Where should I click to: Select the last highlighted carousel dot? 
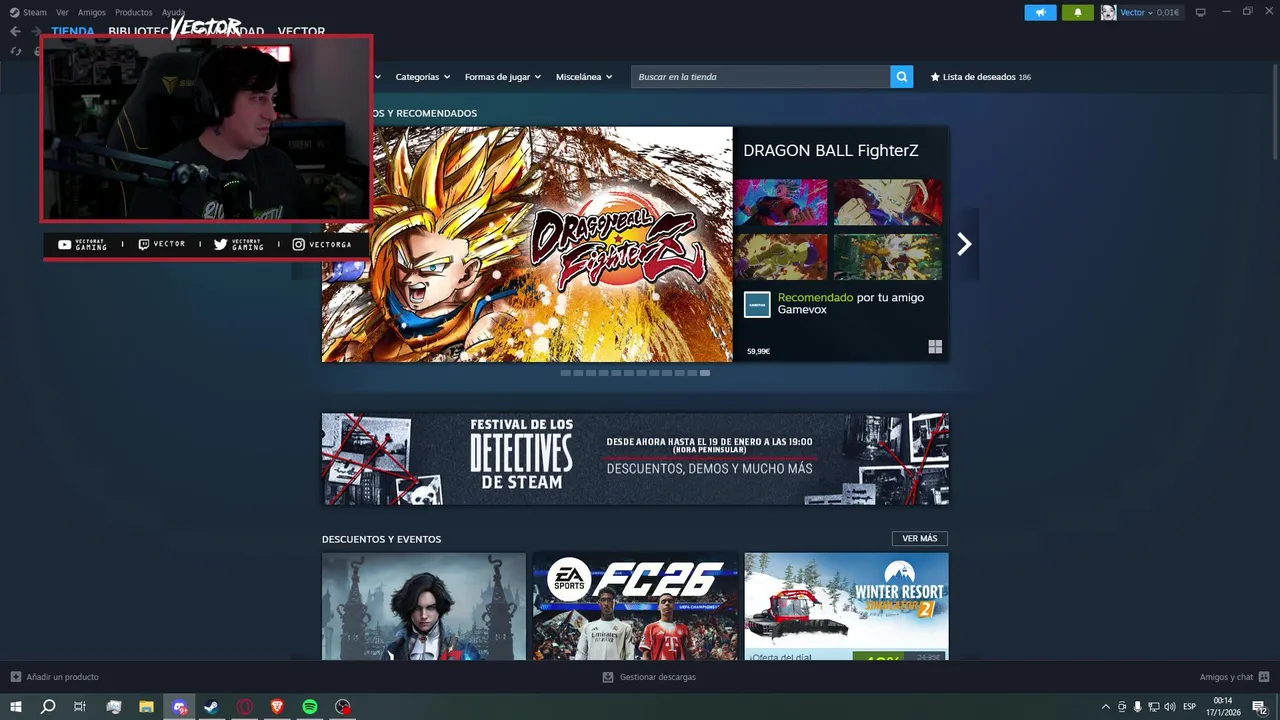point(705,373)
